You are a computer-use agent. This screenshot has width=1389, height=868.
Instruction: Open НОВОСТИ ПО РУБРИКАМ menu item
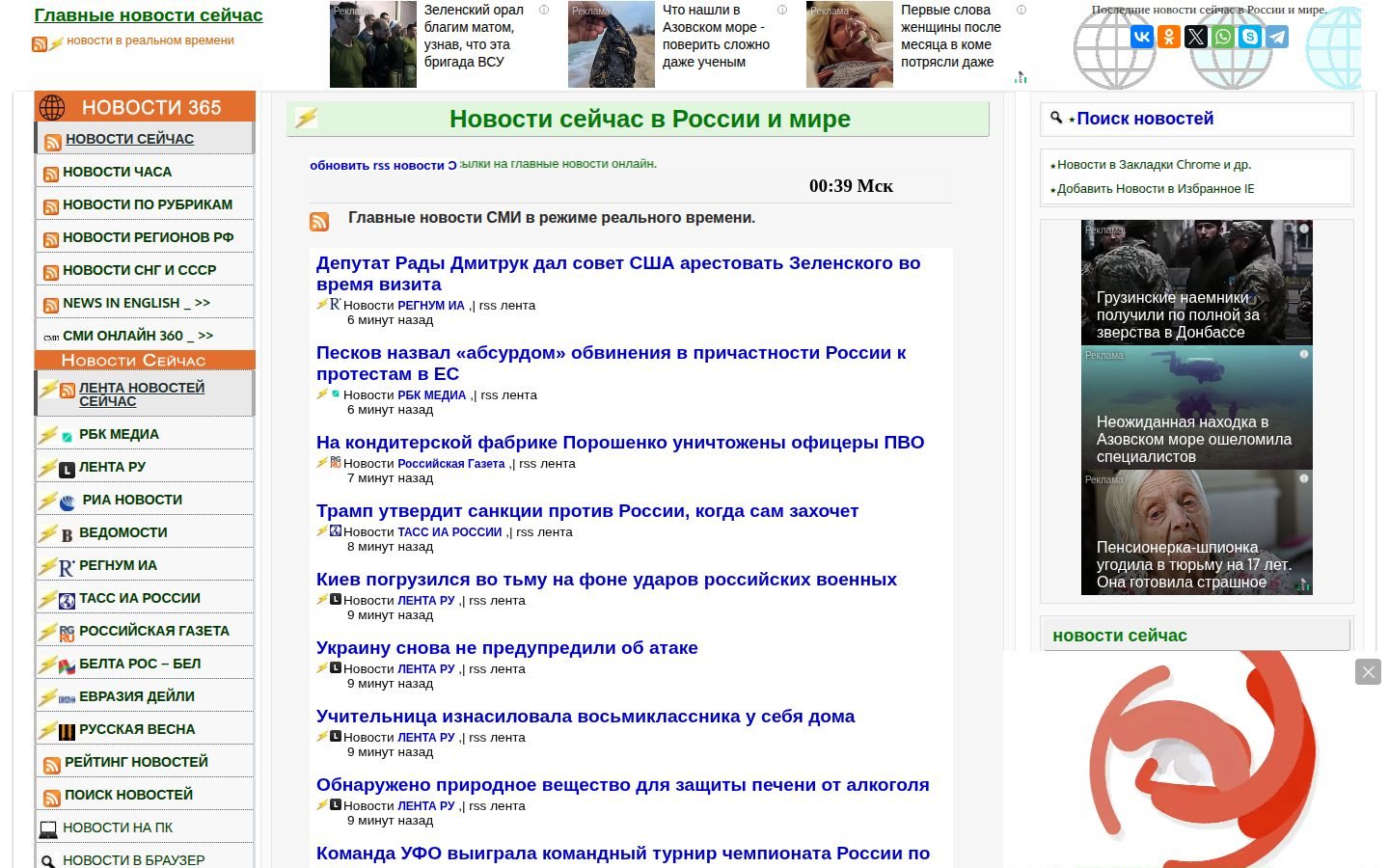(x=148, y=204)
